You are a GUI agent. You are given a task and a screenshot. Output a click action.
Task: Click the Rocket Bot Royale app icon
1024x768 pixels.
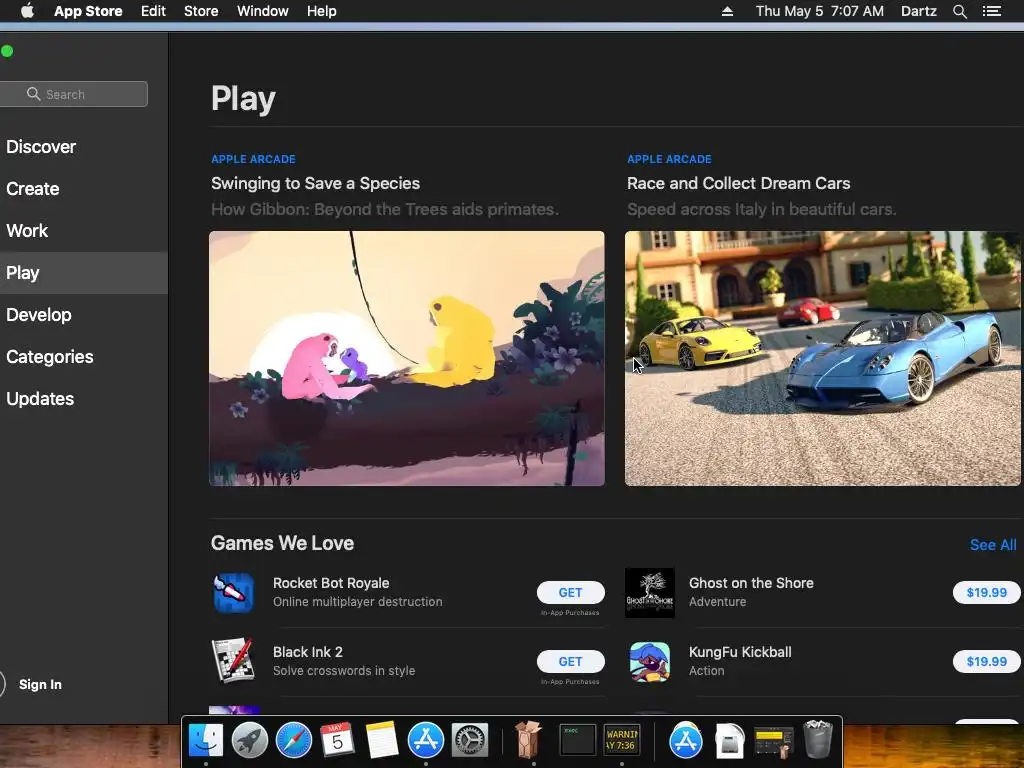pyautogui.click(x=234, y=592)
